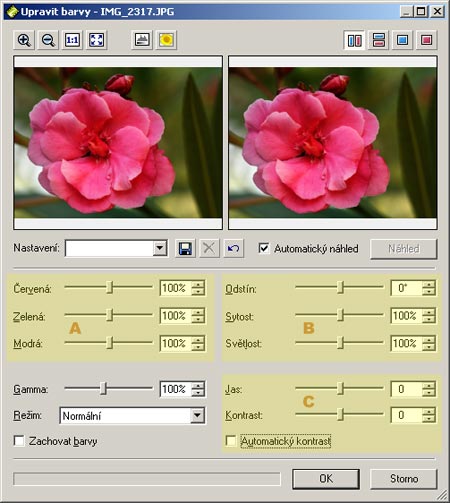Close the Upravit barvy dialog window

click(437, 12)
